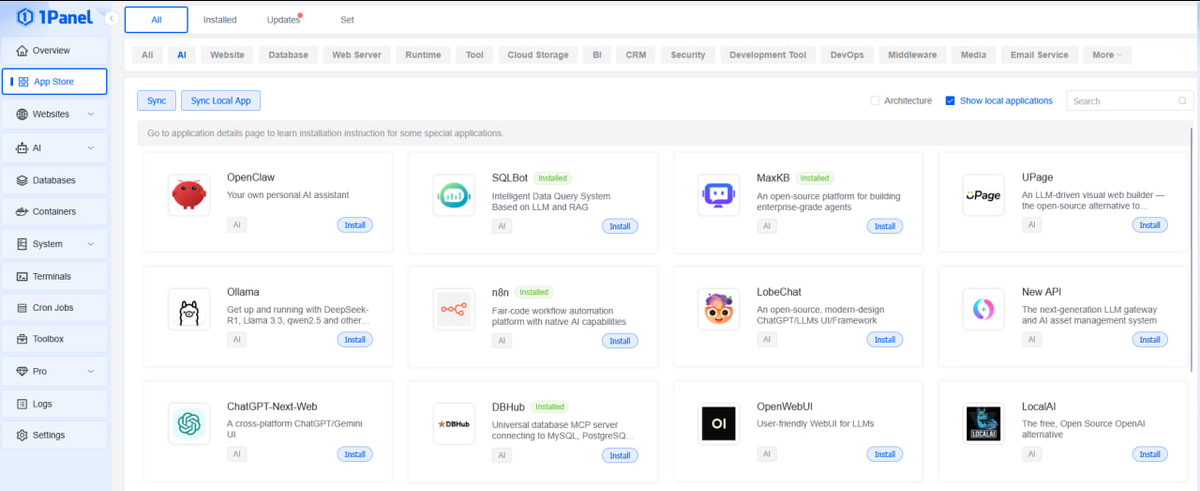Install the UPage app
Image resolution: width=1200 pixels, height=491 pixels.
[1150, 226]
